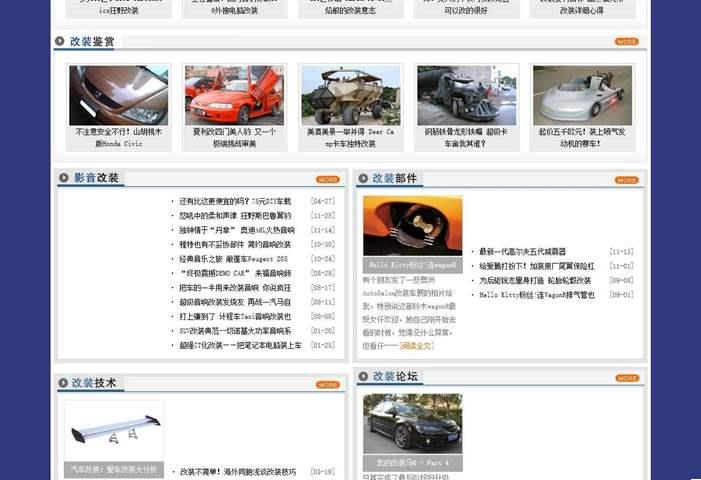Open the black sedan forum thumbnail

(412, 424)
